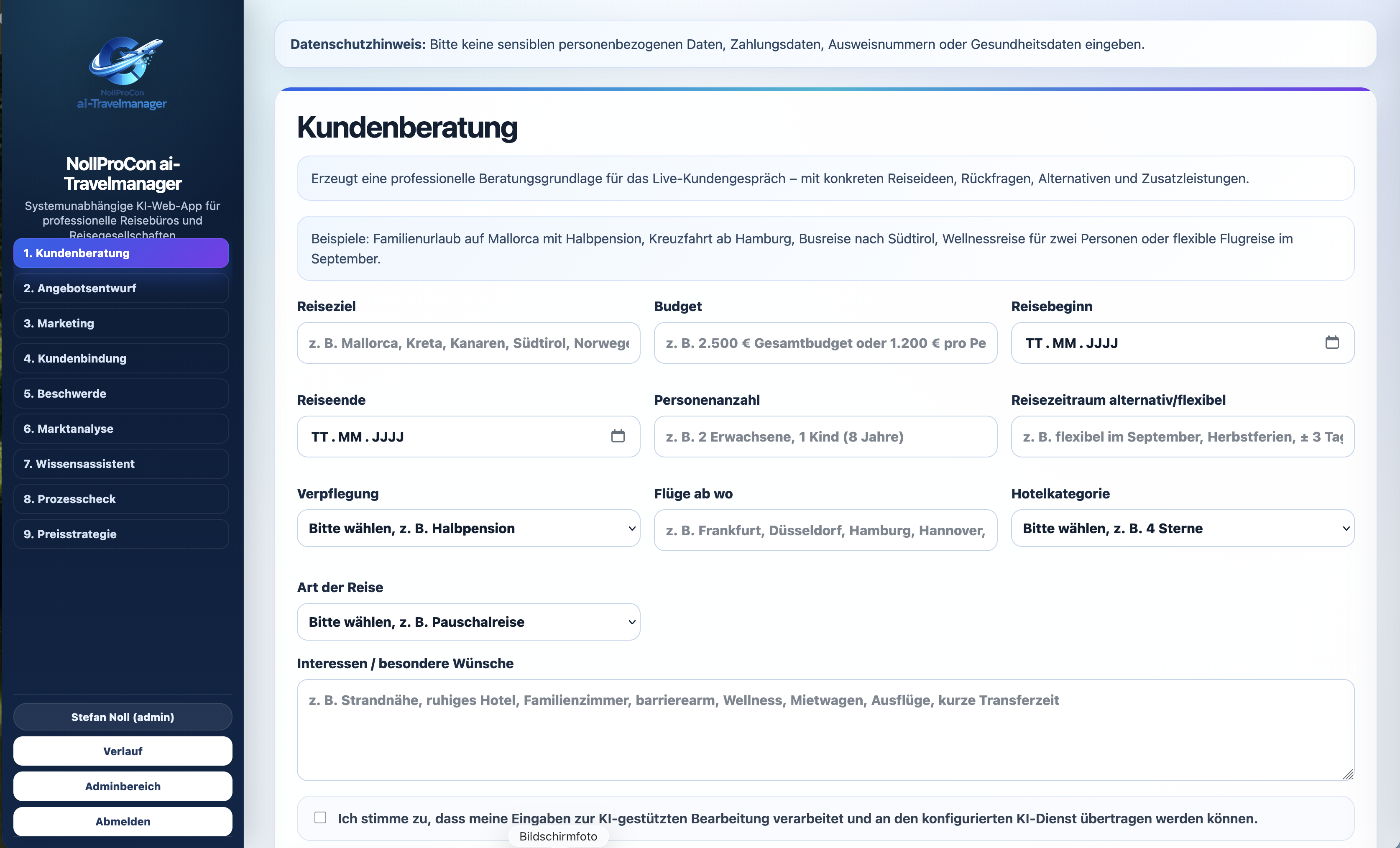Tick the KI-Bearbeitung consent checkbox
The width and height of the screenshot is (1400, 848).
tap(320, 817)
